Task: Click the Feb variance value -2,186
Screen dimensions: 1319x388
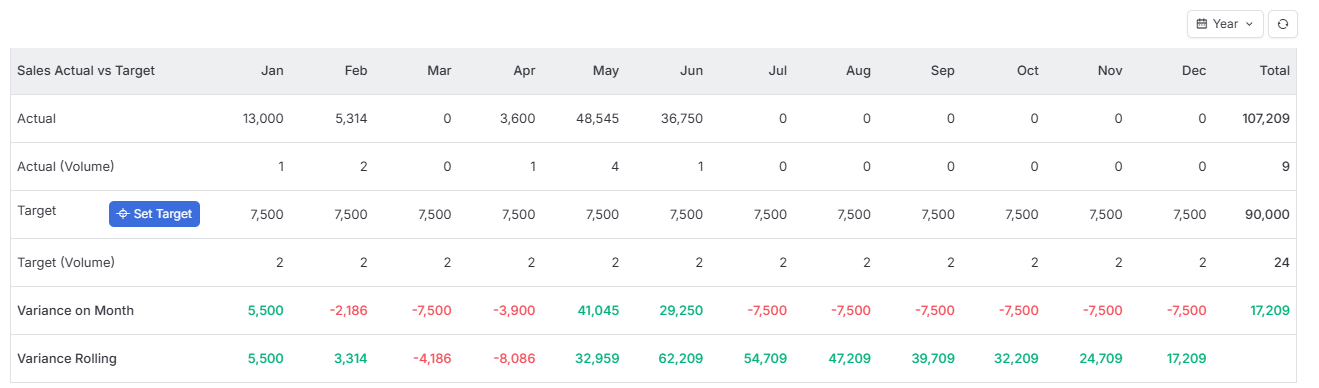Action: click(x=349, y=311)
